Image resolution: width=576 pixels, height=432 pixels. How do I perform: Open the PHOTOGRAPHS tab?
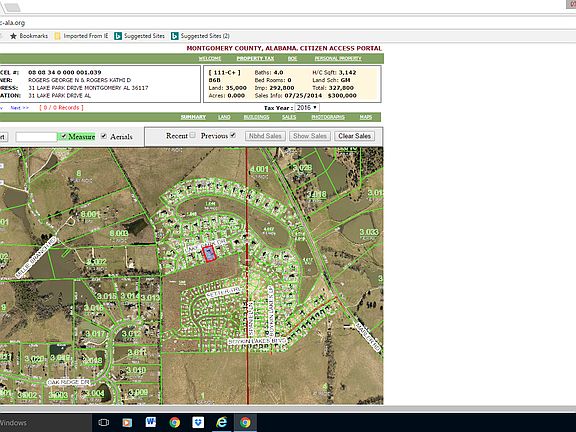(x=328, y=117)
